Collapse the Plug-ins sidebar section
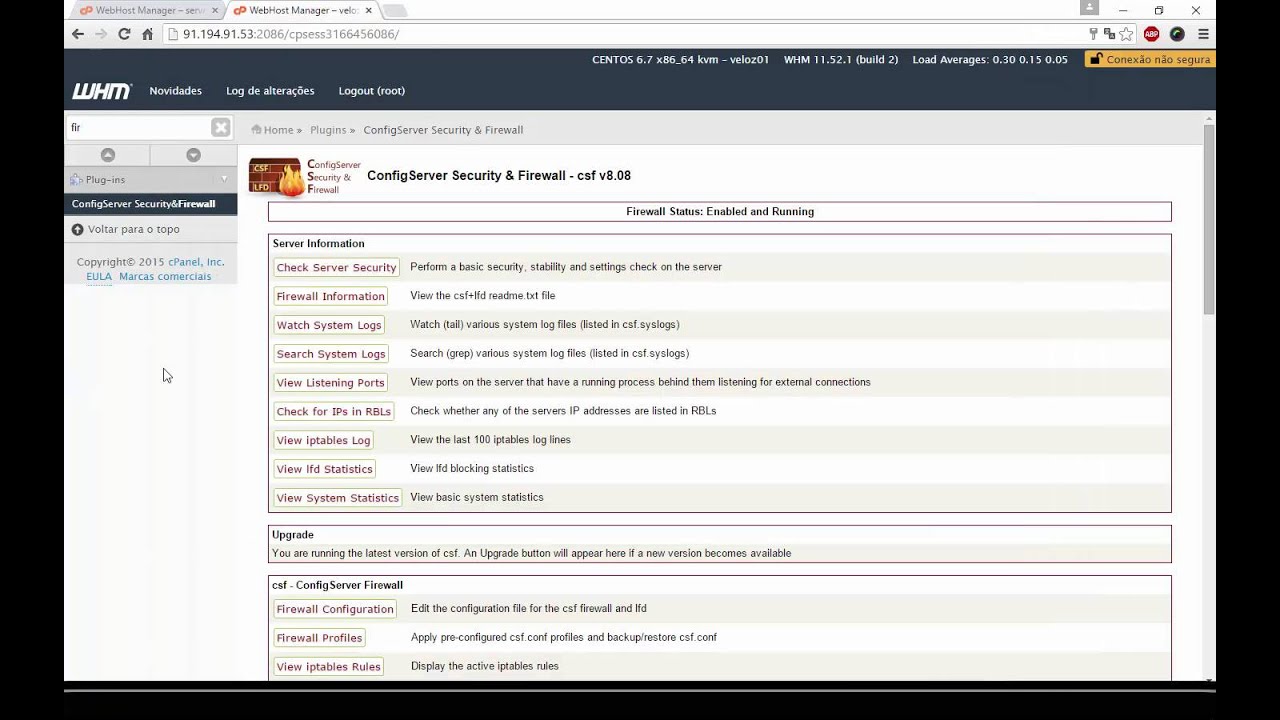The image size is (1280, 720). 224,180
